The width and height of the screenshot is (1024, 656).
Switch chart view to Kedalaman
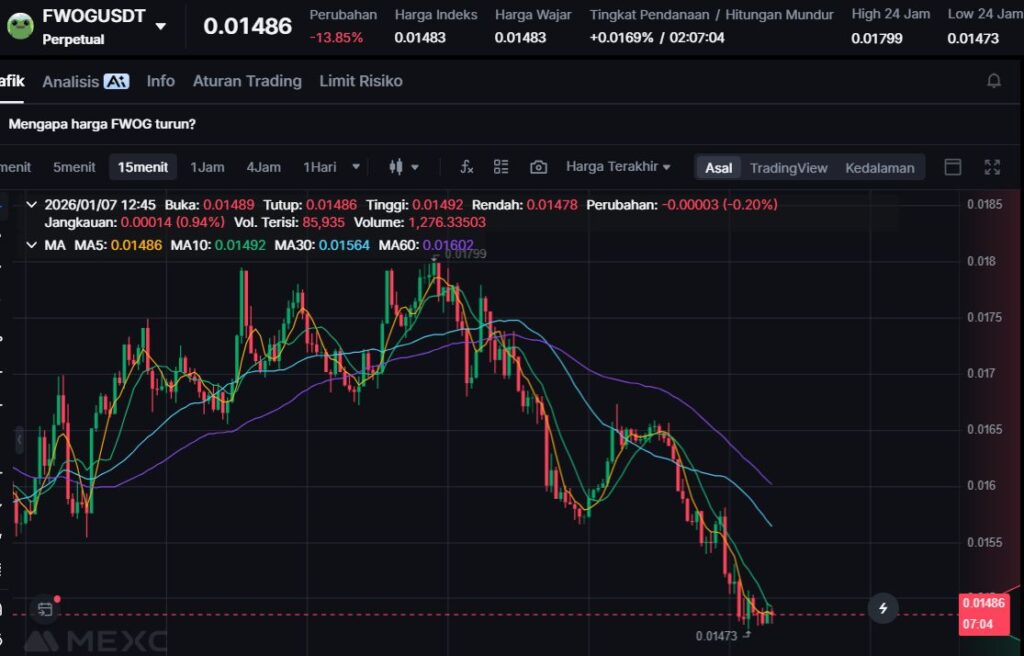tap(879, 168)
